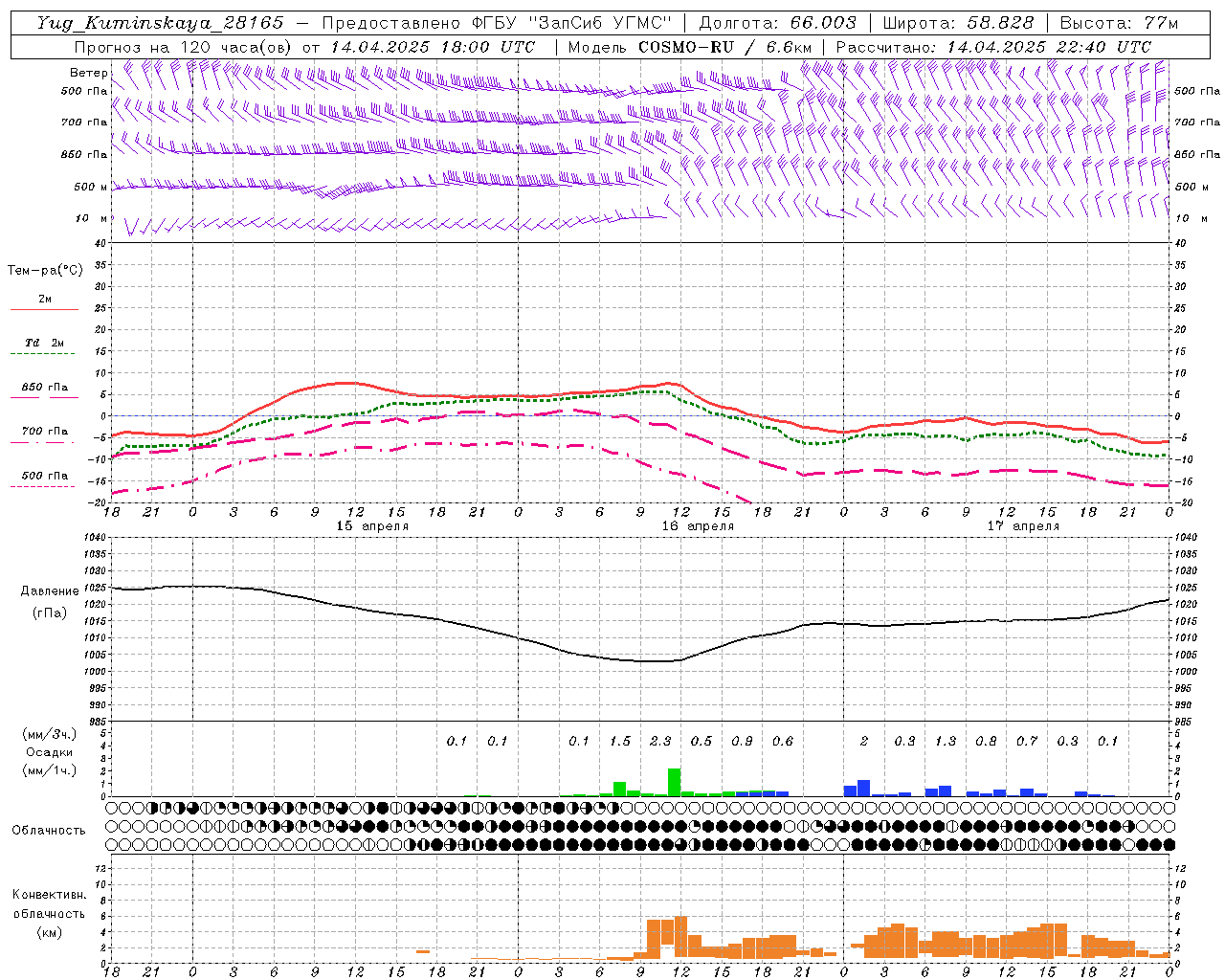The image size is (1225, 980).
Task: Click the Долгота: 66.003 value
Action: pos(778,23)
